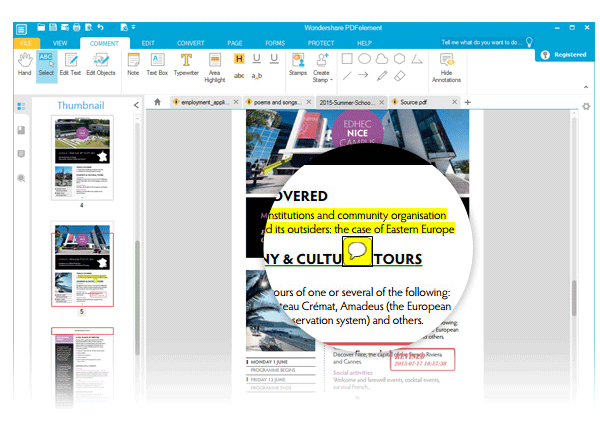
Task: Select the pencil drawing tool
Action: click(x=382, y=76)
